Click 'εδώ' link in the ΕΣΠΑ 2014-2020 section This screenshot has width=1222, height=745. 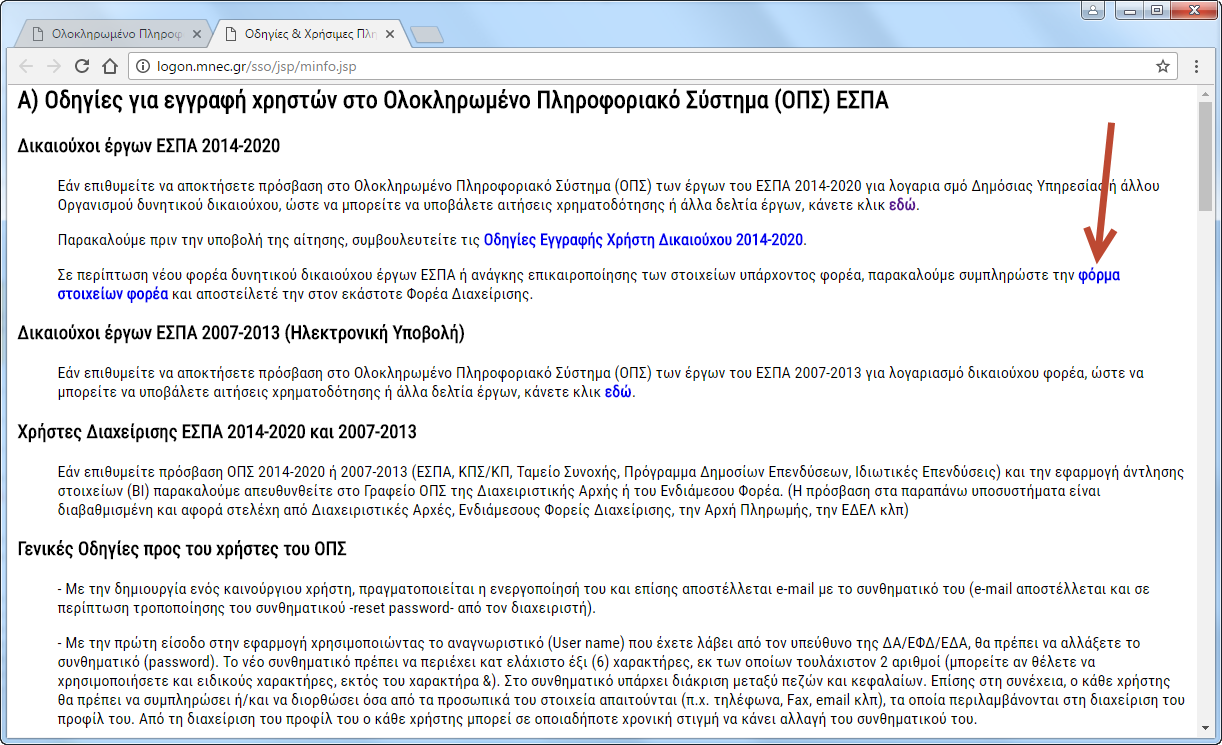point(902,206)
